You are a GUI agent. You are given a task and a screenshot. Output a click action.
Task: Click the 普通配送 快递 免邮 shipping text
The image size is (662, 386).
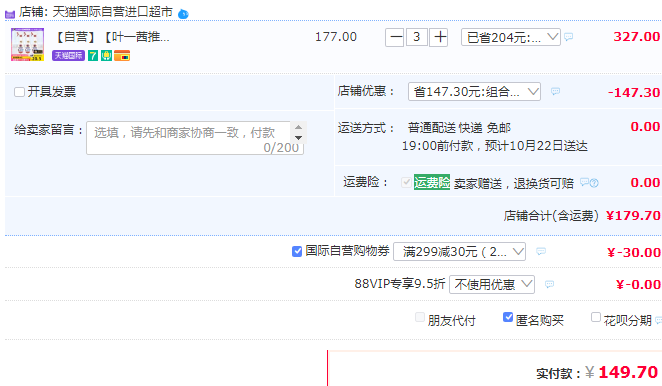tap(459, 128)
